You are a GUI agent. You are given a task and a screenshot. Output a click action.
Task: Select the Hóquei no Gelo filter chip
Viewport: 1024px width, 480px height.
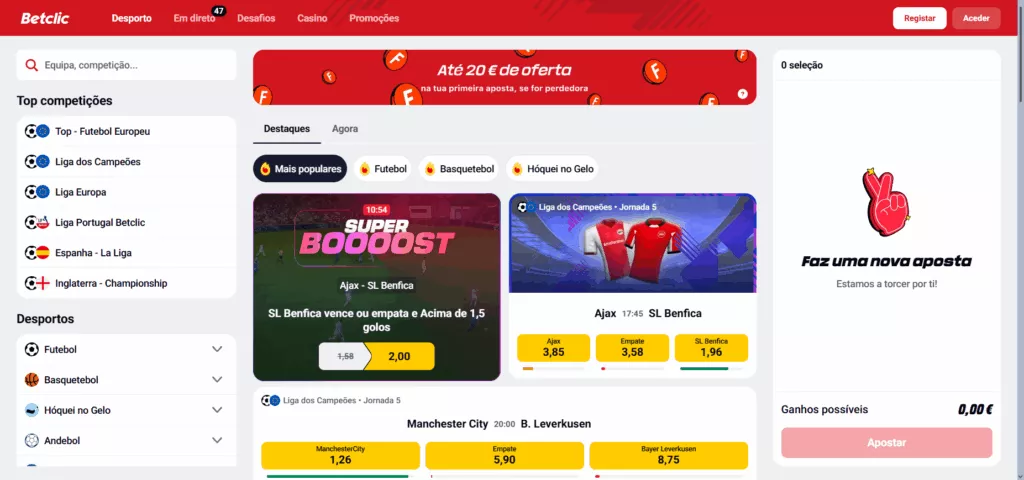(552, 169)
